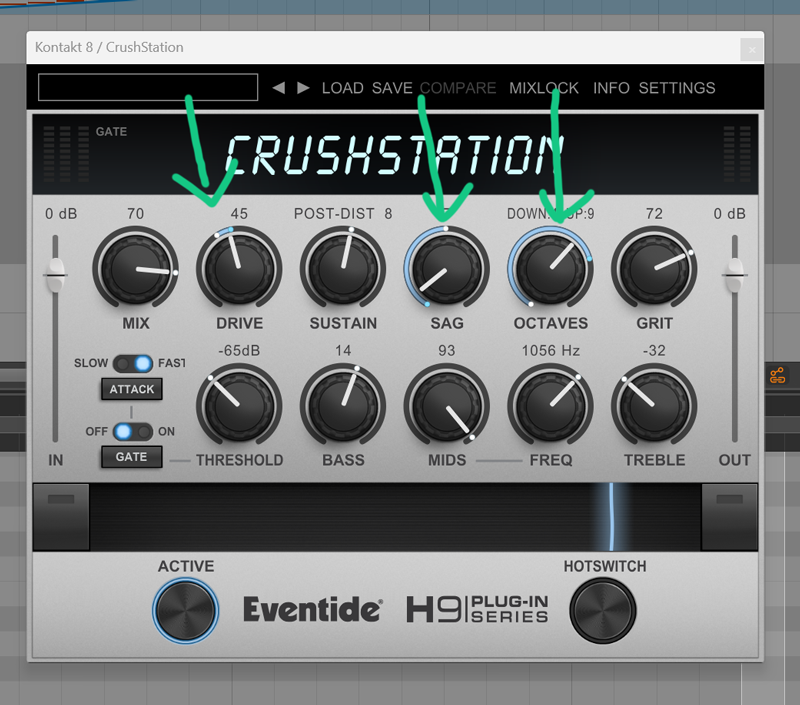This screenshot has width=800, height=705.
Task: Toggle MIXLOCK in the top bar
Action: click(x=544, y=88)
